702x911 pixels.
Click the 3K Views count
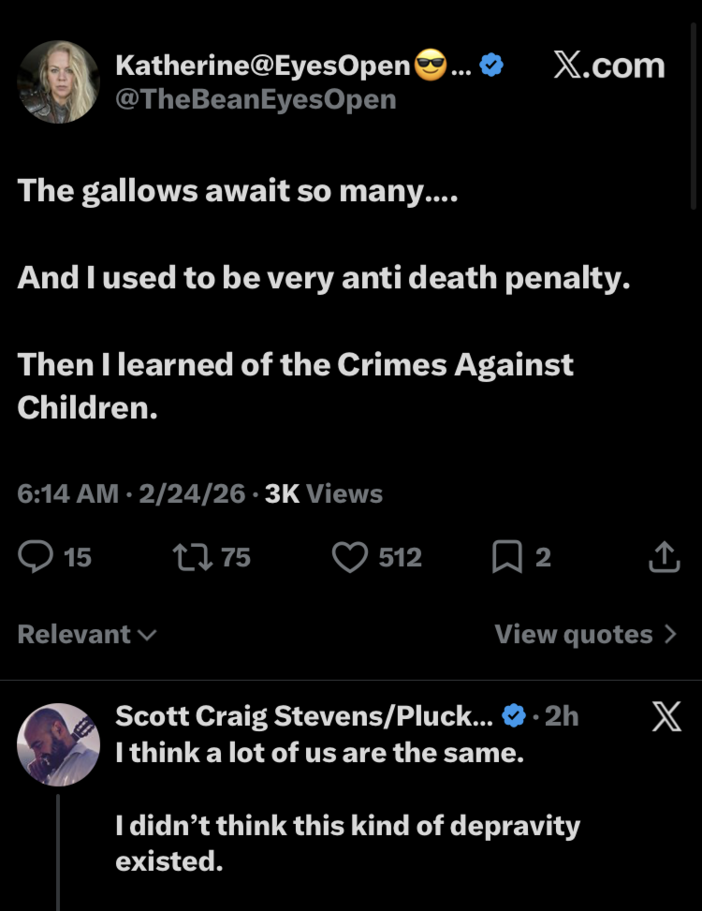click(323, 493)
